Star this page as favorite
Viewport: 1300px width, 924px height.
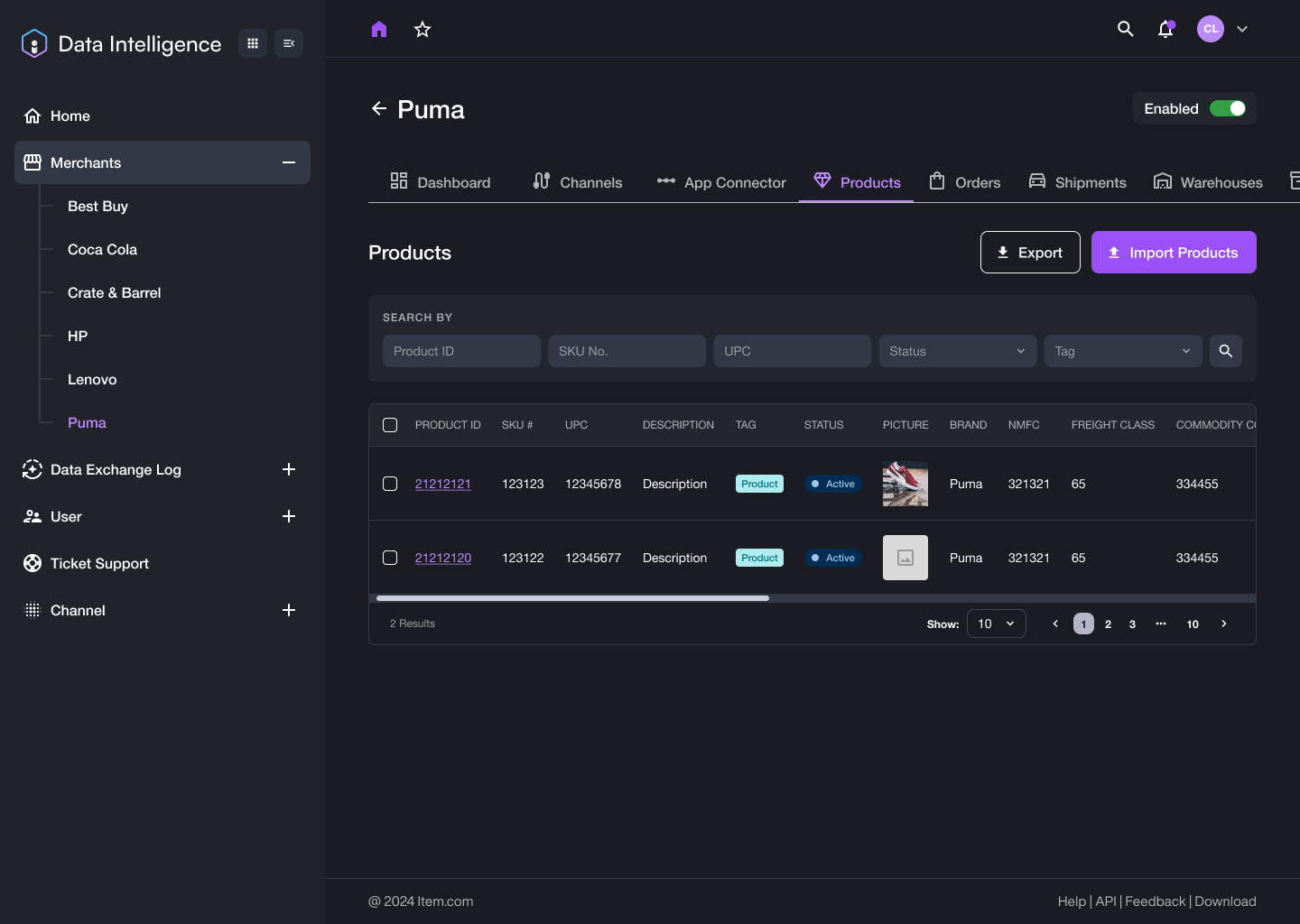pyautogui.click(x=422, y=29)
